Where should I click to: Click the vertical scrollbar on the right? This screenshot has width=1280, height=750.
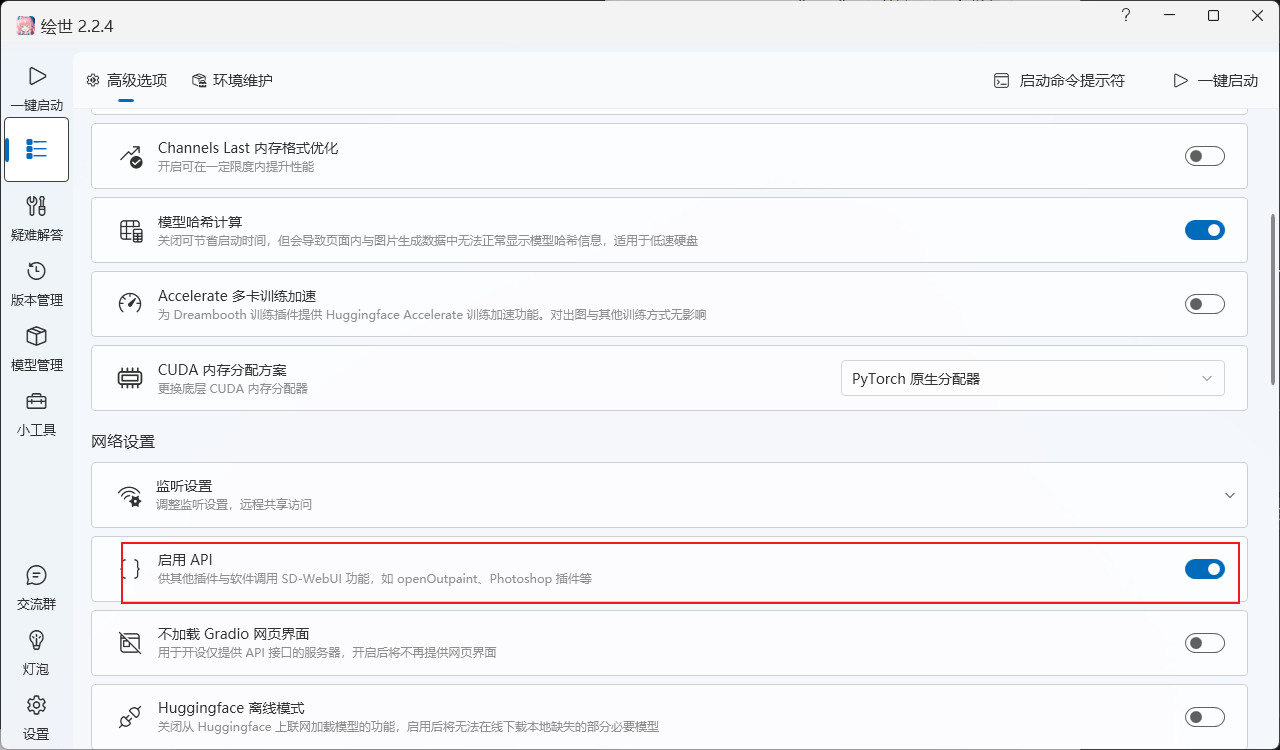pos(1271,300)
